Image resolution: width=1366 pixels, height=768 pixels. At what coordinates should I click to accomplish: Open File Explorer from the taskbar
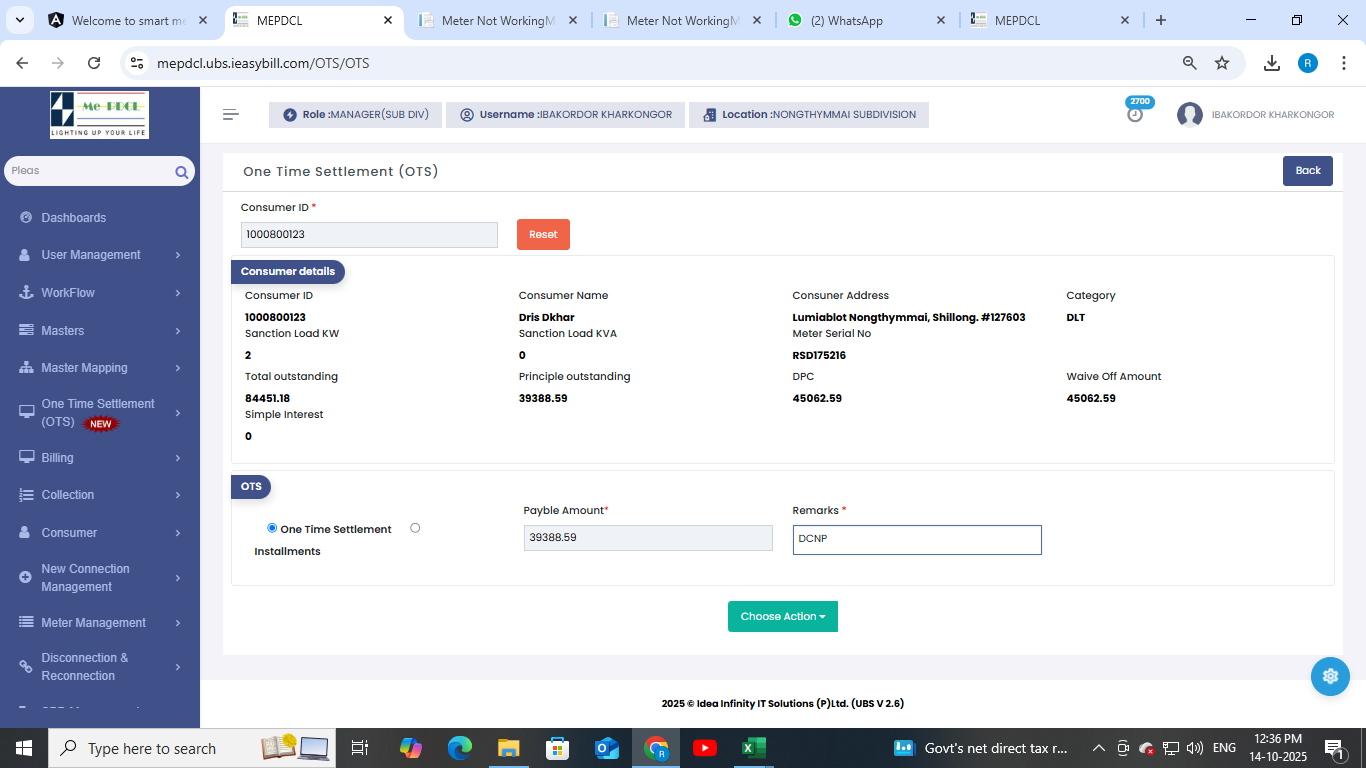tap(509, 748)
